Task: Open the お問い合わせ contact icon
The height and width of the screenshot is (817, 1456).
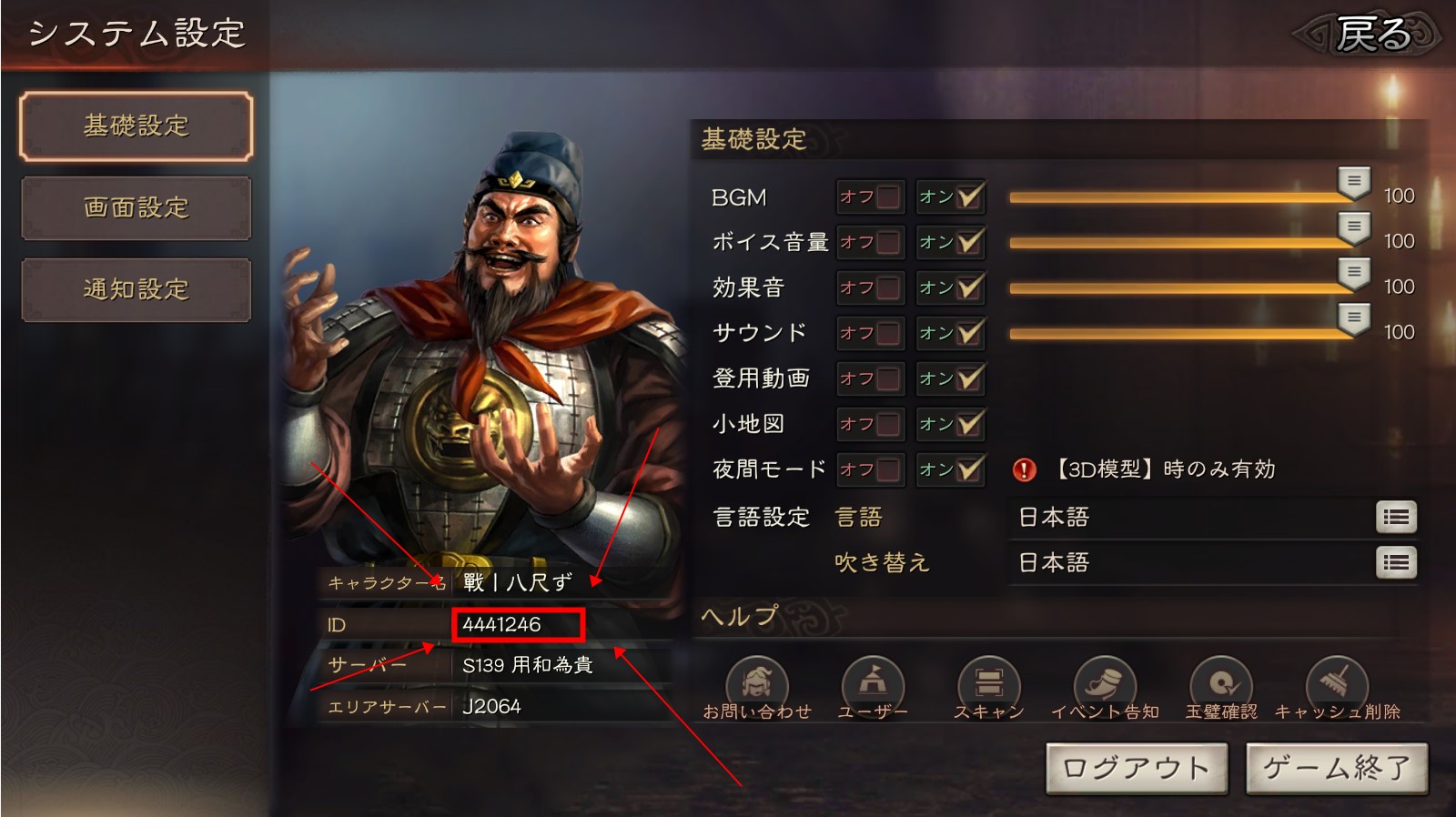Action: tap(757, 683)
